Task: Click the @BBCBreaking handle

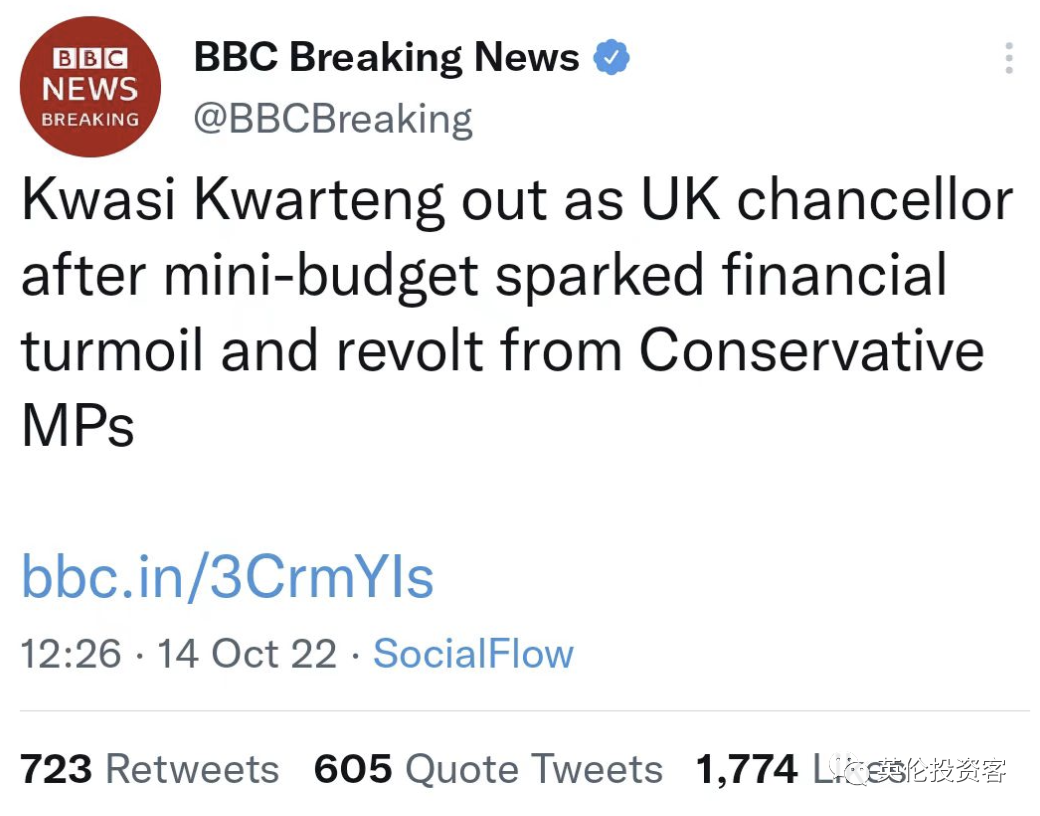Action: click(x=332, y=119)
